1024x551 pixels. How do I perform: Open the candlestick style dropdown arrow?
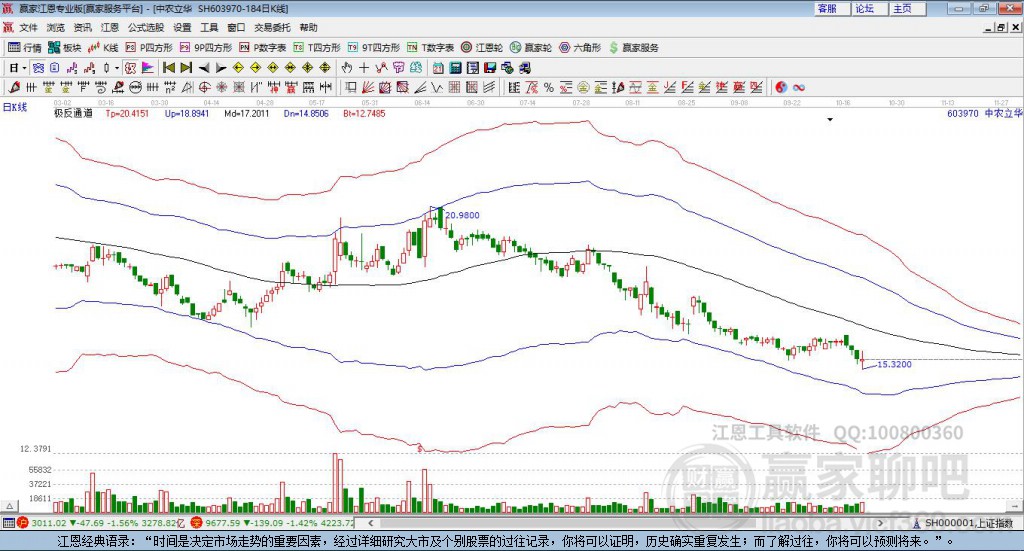click(x=117, y=68)
